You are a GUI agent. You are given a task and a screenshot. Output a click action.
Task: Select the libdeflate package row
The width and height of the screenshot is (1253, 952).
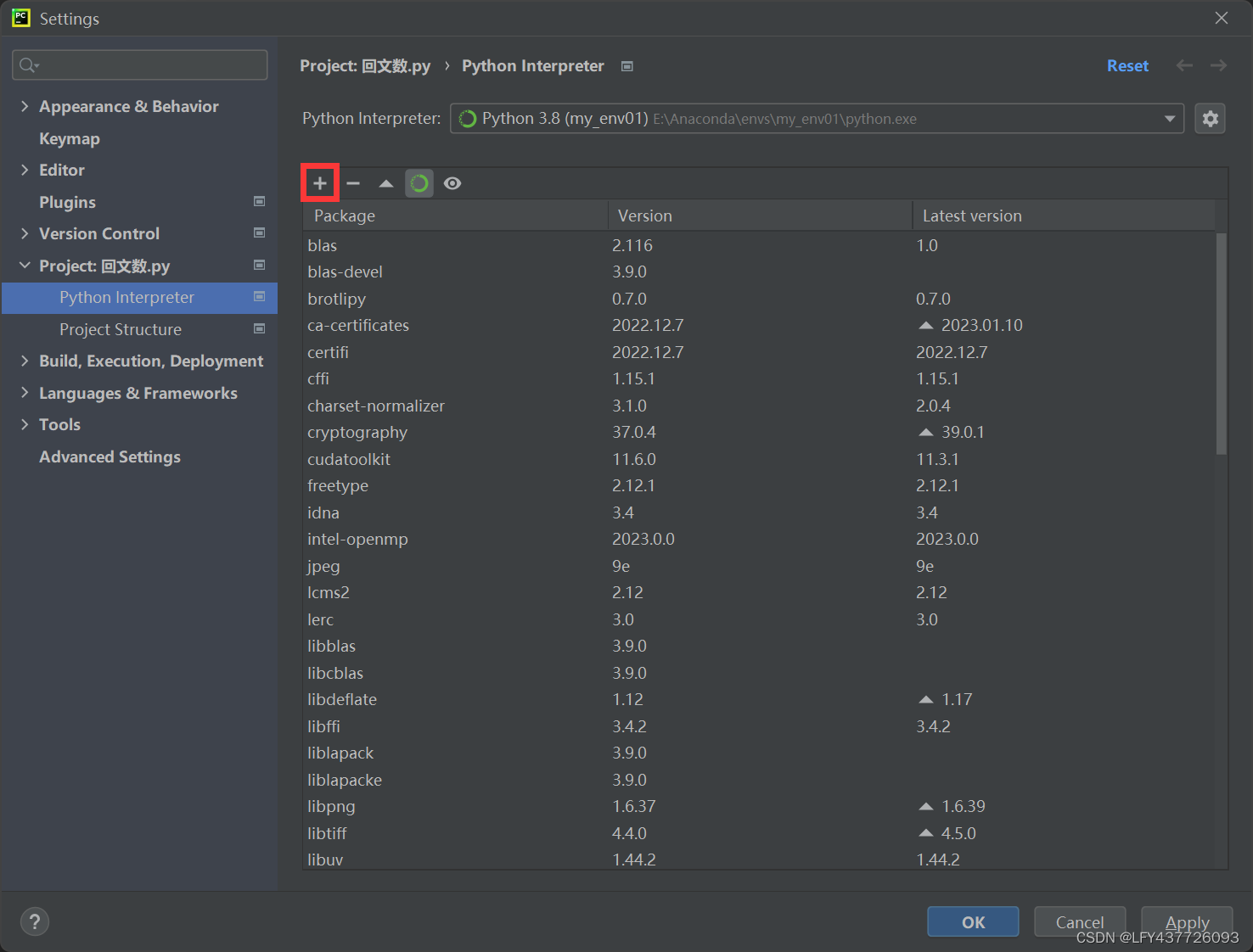pyautogui.click(x=759, y=699)
